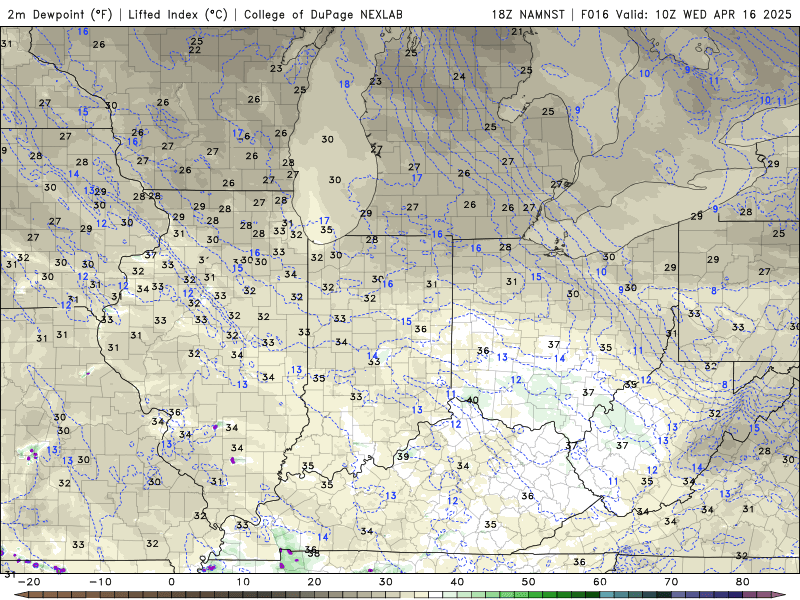Click the 70 color scale label

[x=671, y=582]
